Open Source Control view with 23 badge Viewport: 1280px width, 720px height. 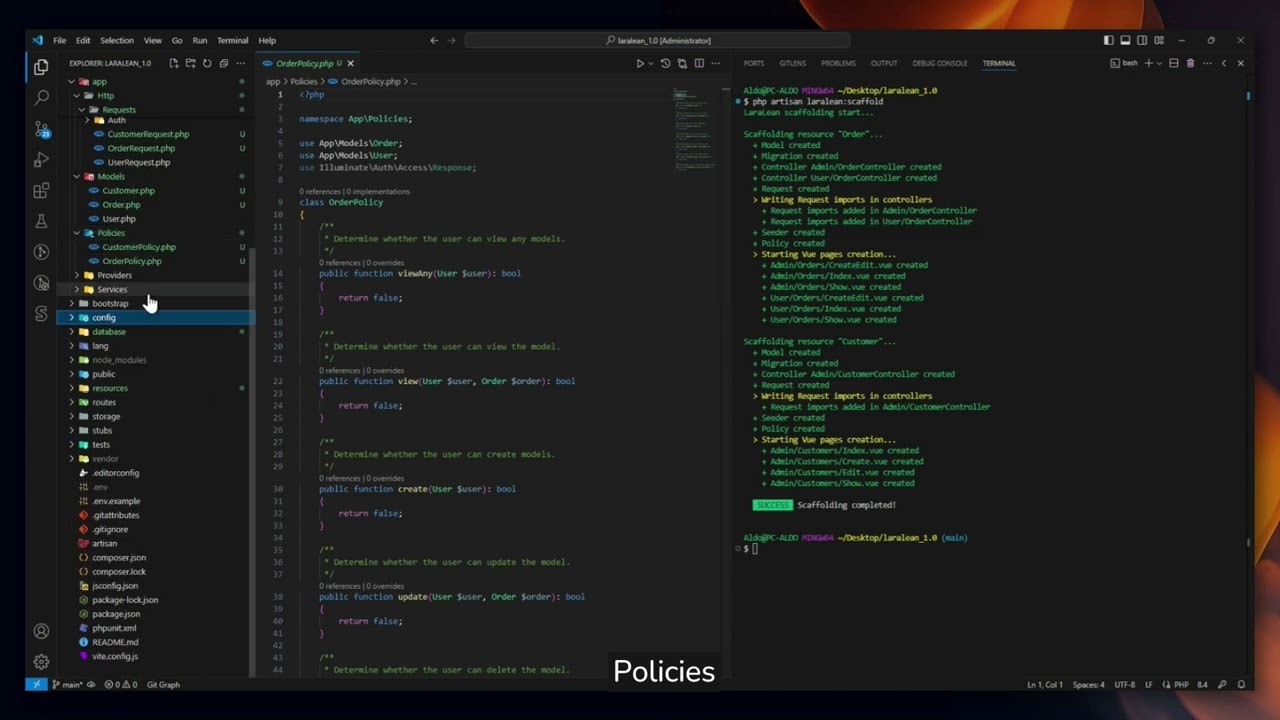tap(41, 129)
